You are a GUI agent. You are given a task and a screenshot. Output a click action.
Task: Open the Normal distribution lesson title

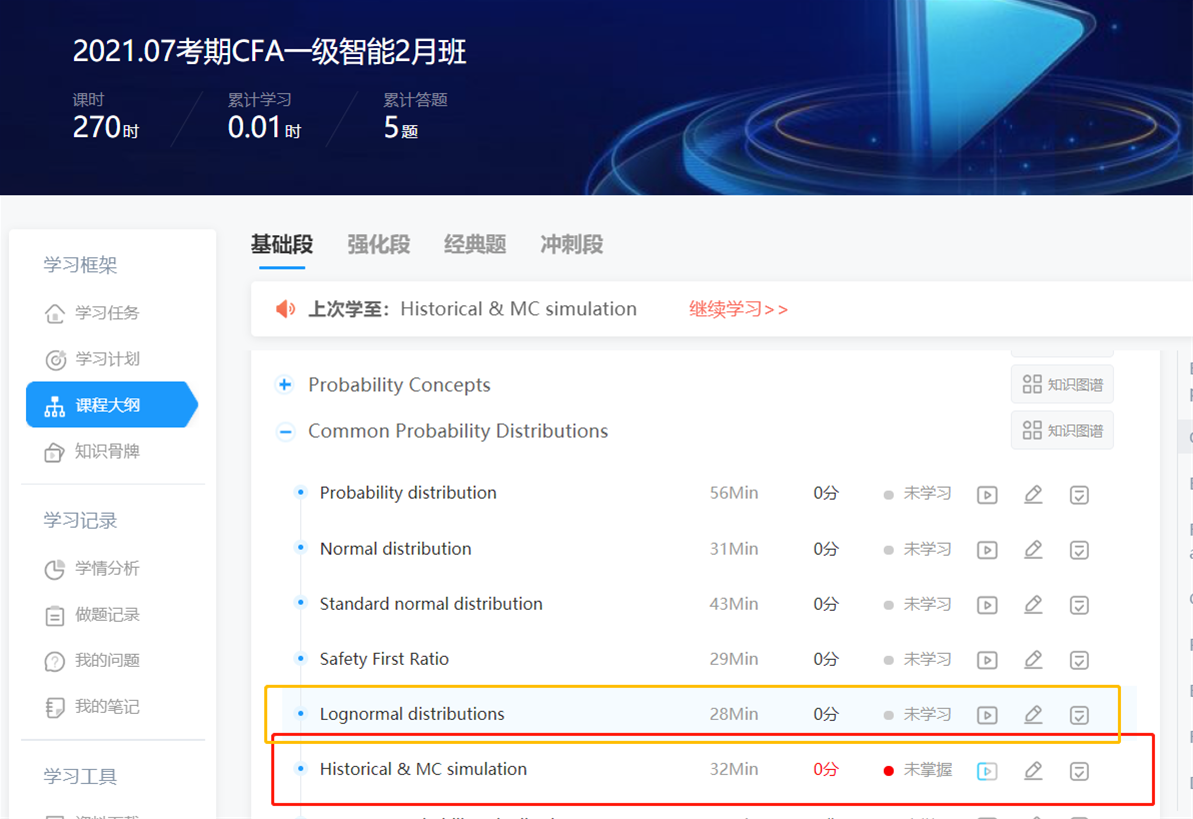coord(396,549)
